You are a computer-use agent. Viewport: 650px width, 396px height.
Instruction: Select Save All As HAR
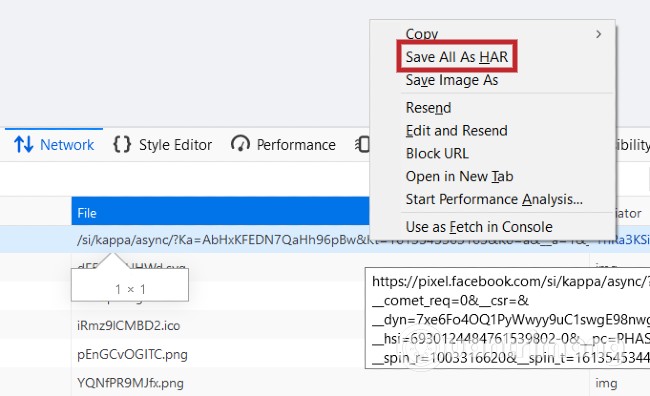pos(456,57)
